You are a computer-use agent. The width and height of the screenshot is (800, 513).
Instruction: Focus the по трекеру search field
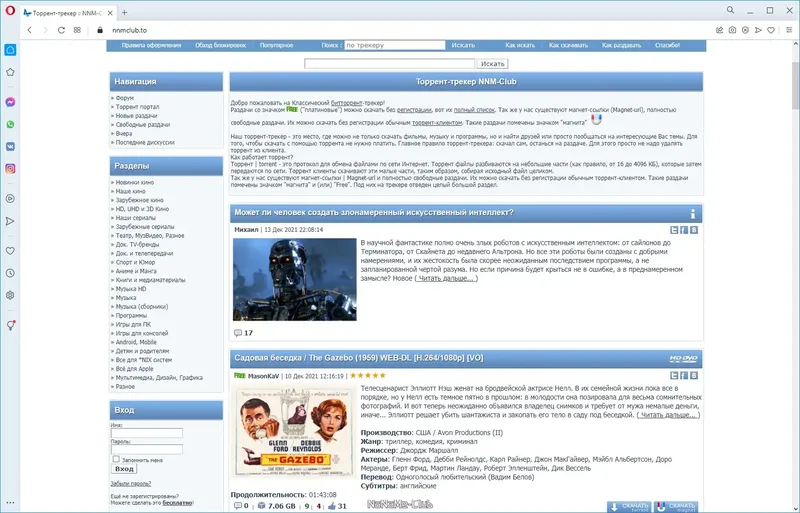(395, 45)
